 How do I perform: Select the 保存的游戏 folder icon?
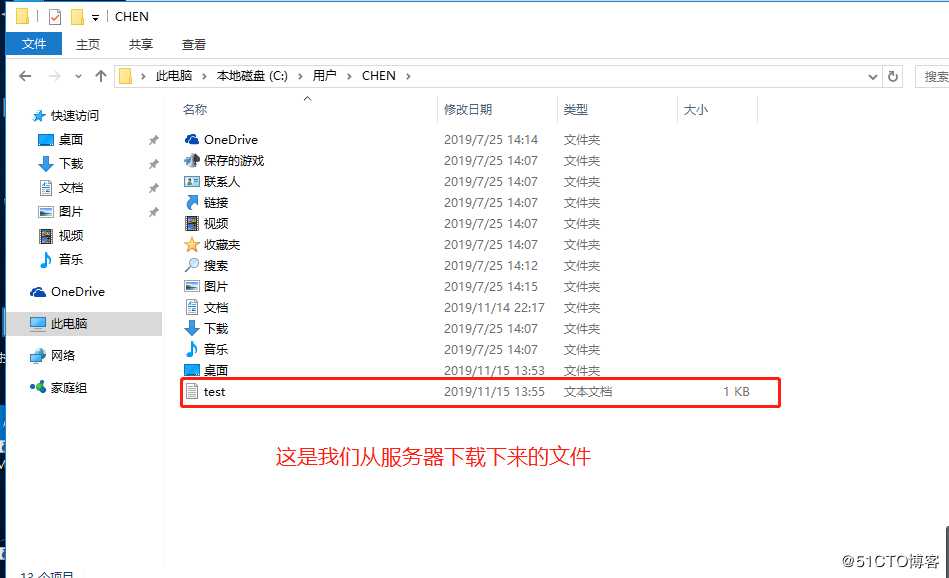[x=192, y=160]
